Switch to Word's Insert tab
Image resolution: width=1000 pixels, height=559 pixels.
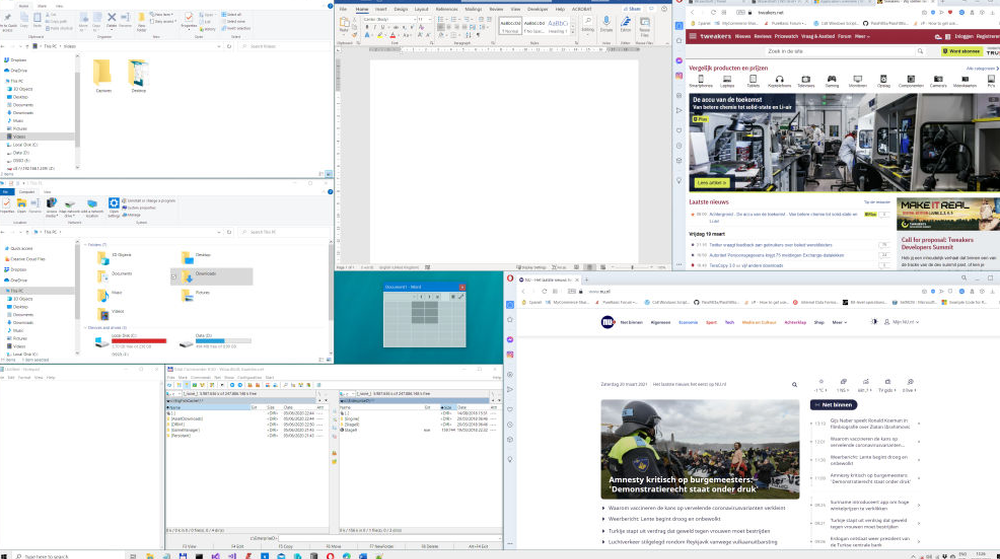point(381,10)
